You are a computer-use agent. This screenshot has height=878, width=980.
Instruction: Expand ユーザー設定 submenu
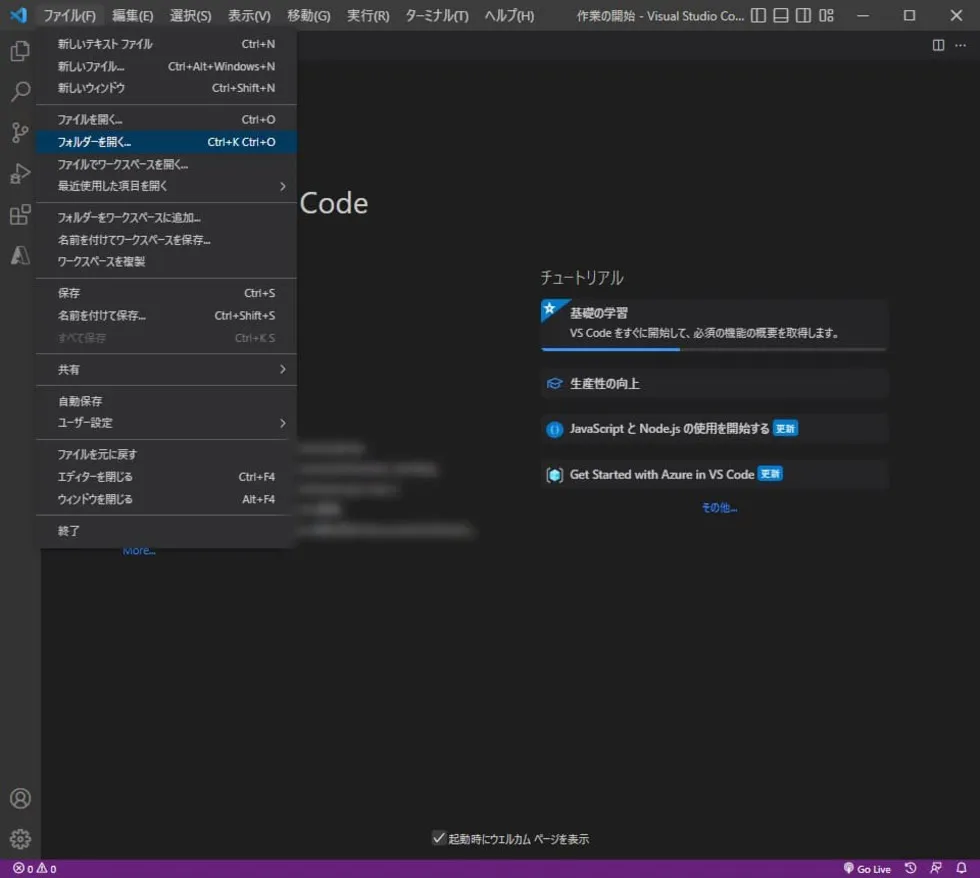[x=166, y=423]
